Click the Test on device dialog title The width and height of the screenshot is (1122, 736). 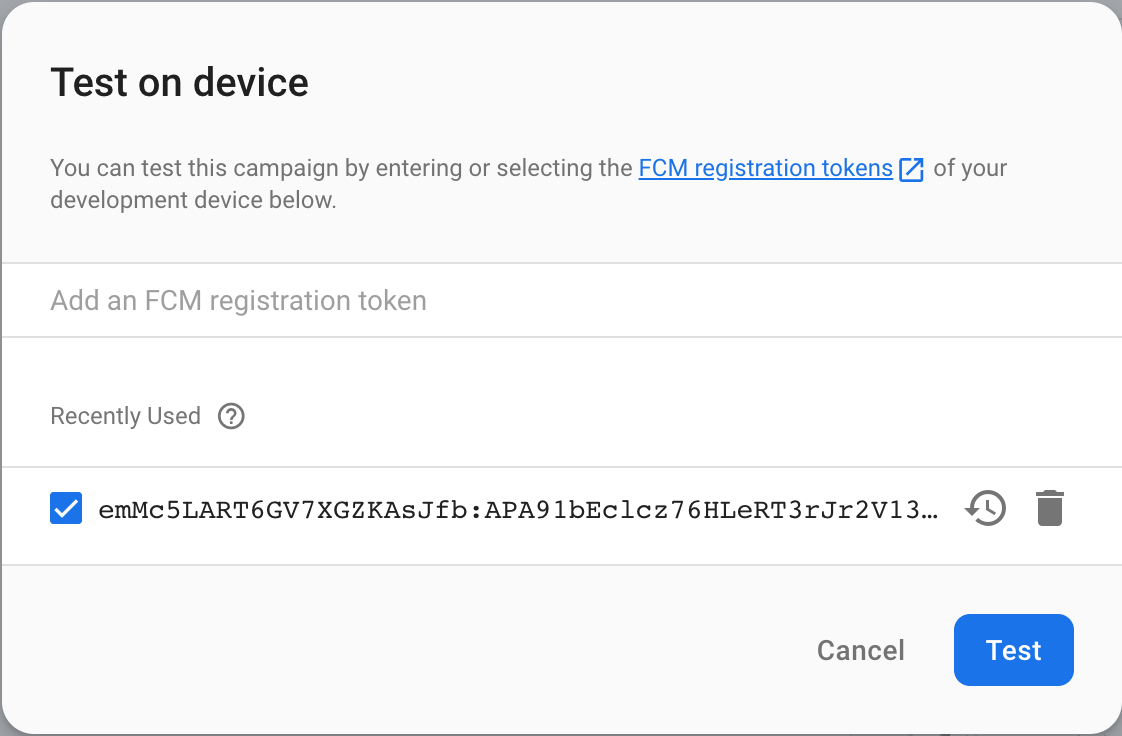click(x=180, y=82)
